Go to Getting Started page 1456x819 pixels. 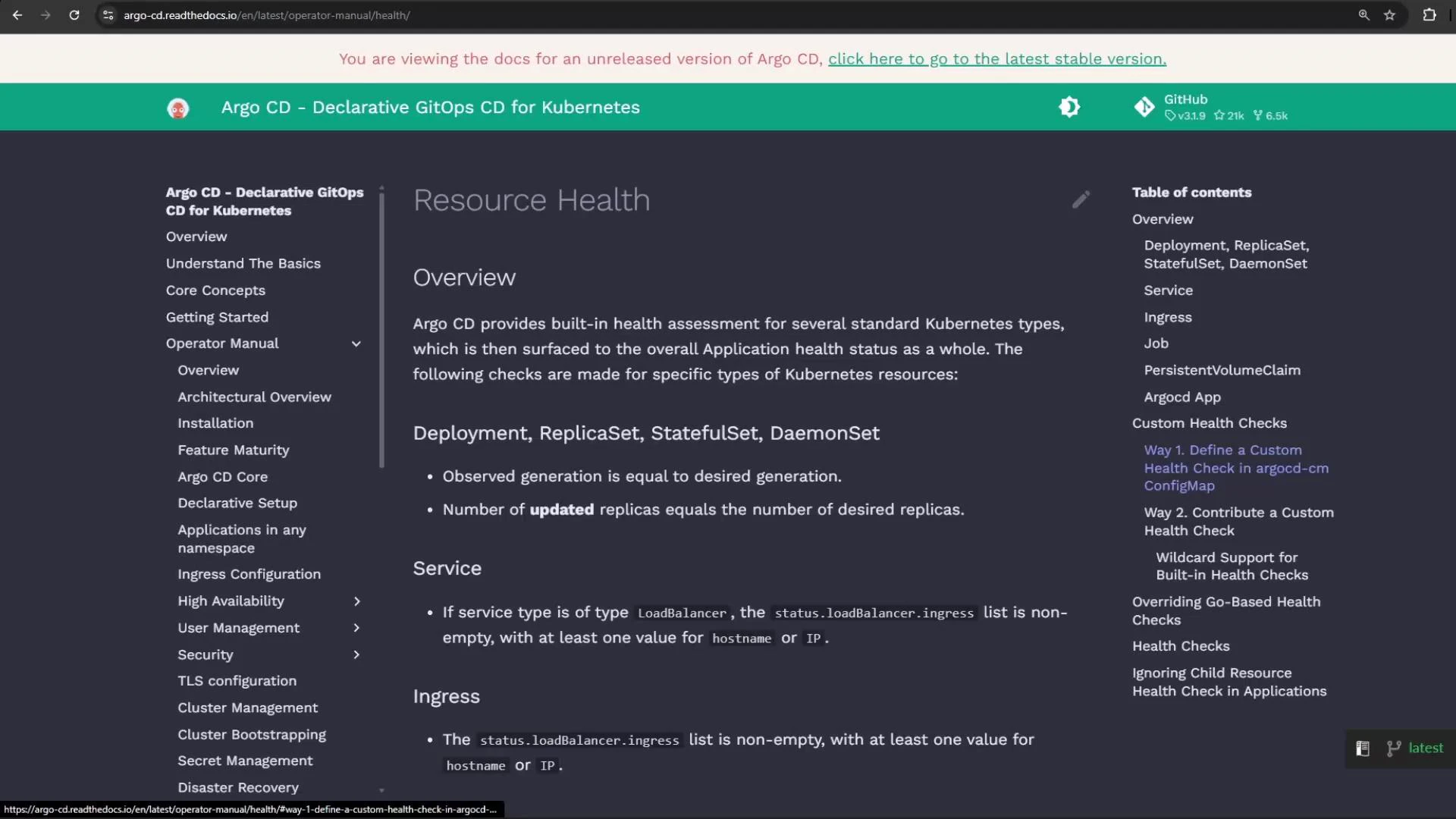[x=217, y=317]
